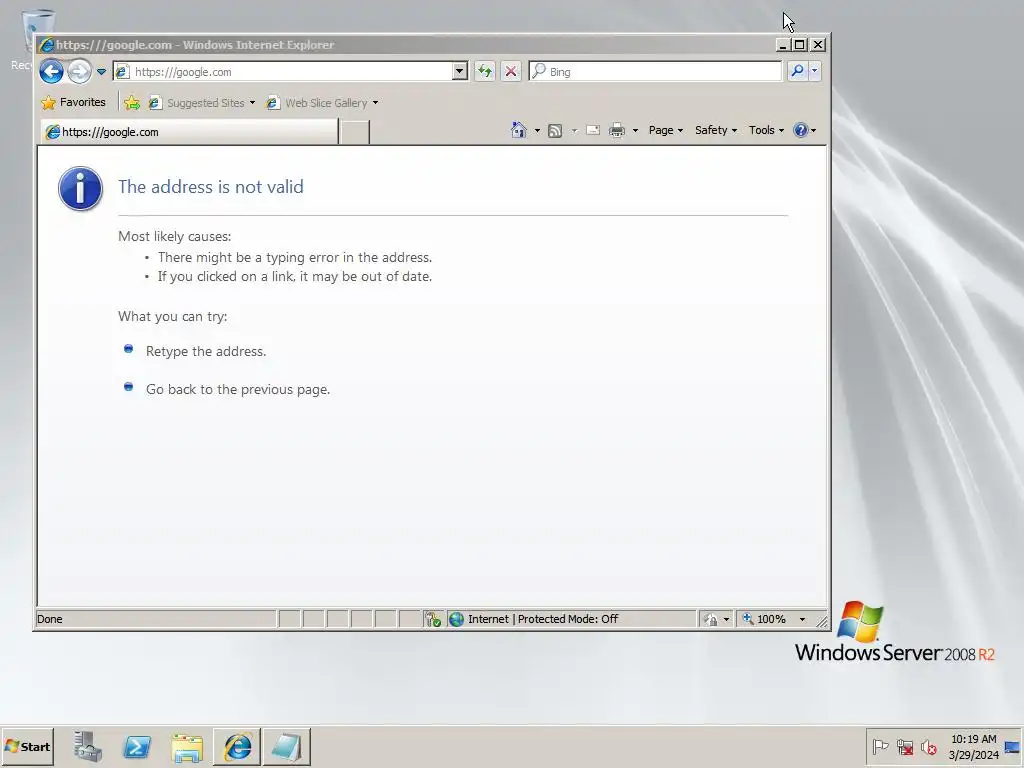The height and width of the screenshot is (768, 1024).
Task: Expand the Home button dropdown arrow
Action: pos(537,131)
